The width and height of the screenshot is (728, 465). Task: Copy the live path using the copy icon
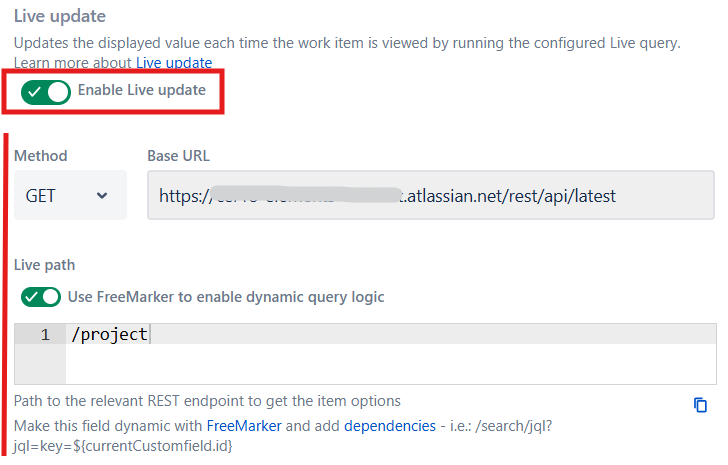pyautogui.click(x=700, y=405)
